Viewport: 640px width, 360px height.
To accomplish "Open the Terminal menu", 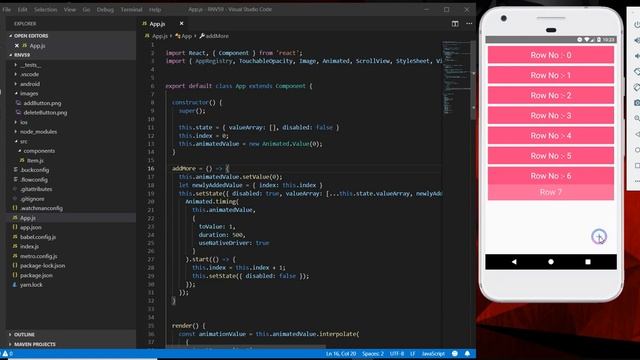I will click(131, 9).
